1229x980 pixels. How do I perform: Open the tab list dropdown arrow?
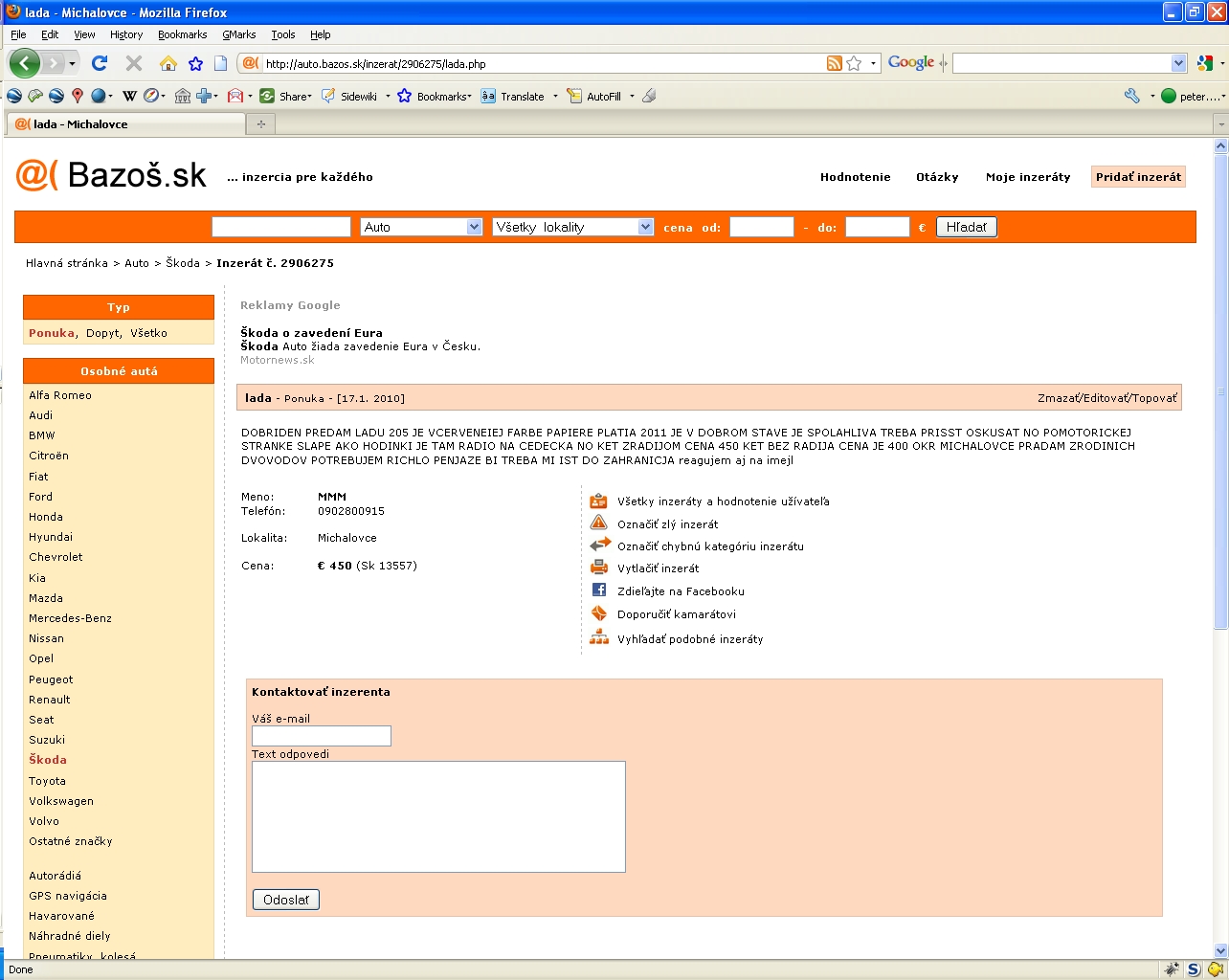(1220, 124)
